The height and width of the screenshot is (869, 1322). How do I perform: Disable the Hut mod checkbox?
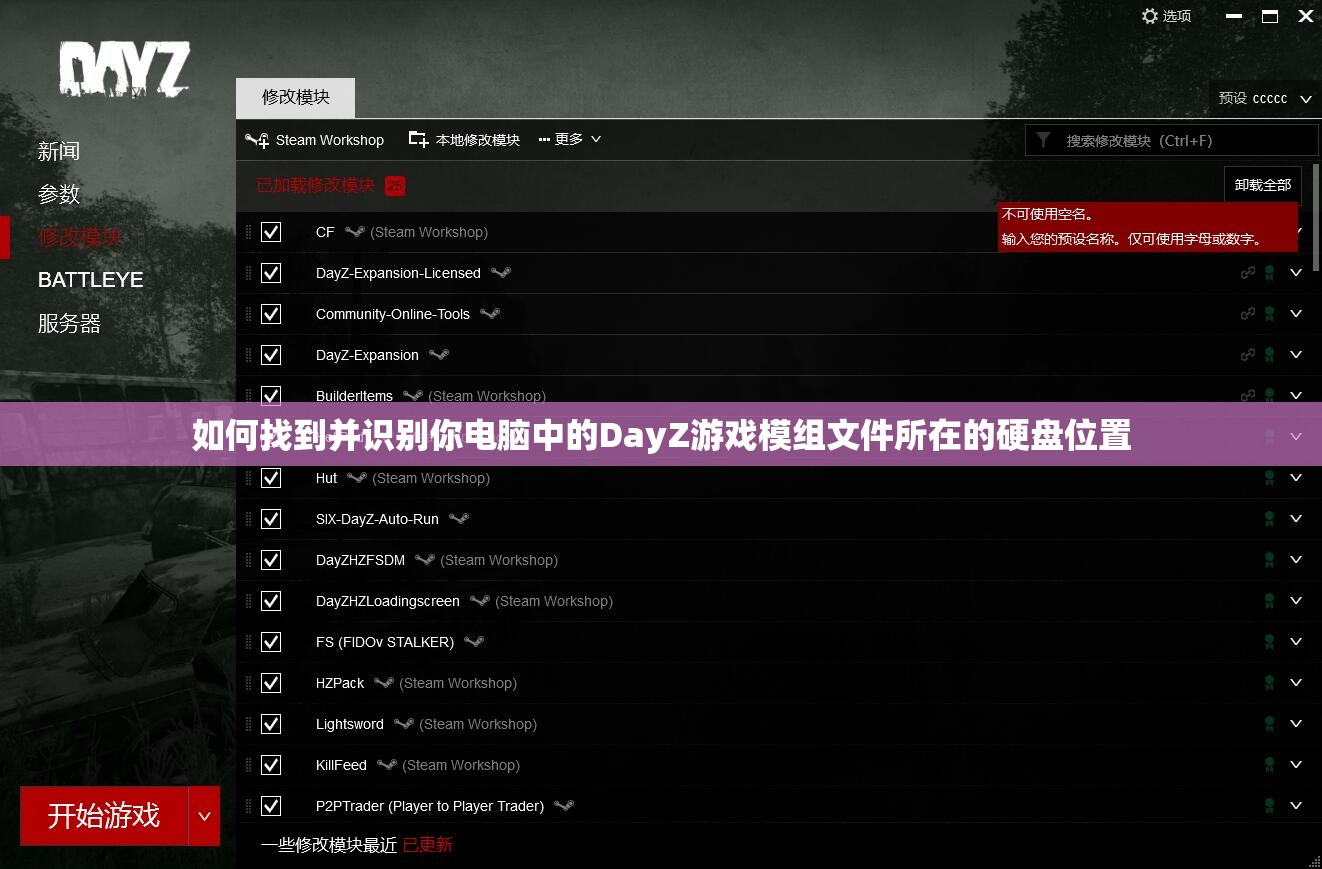[271, 478]
